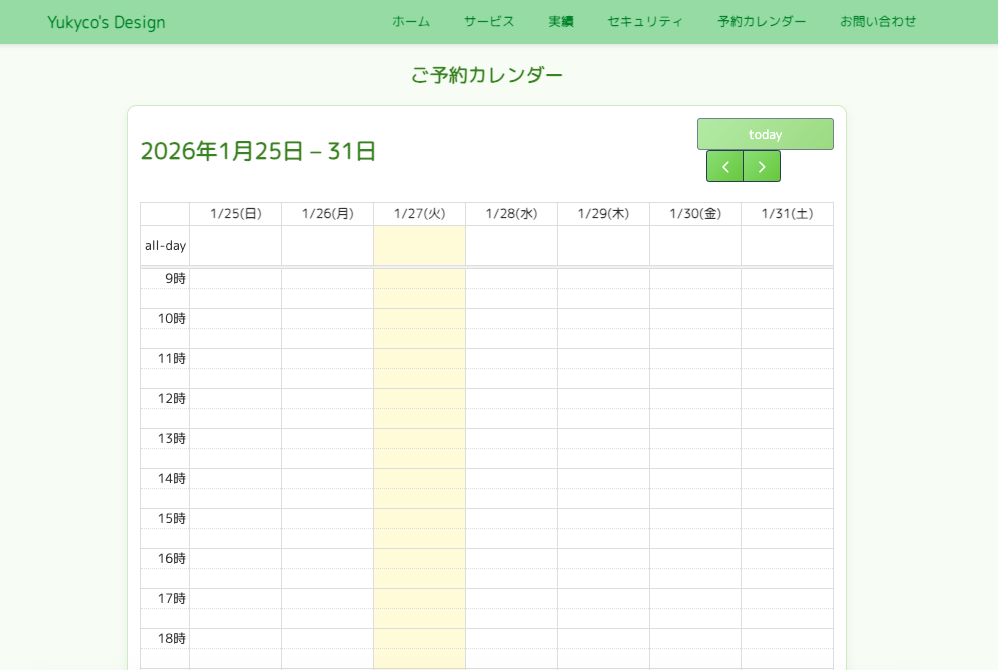
Task: Open the ホーム navigation menu item
Action: point(410,21)
